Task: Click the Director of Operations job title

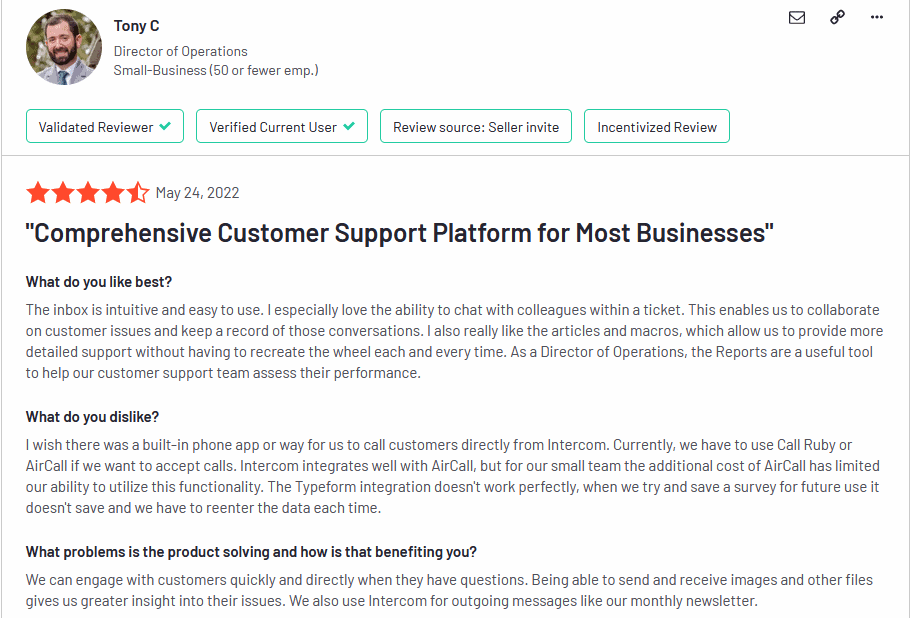Action: coord(180,52)
